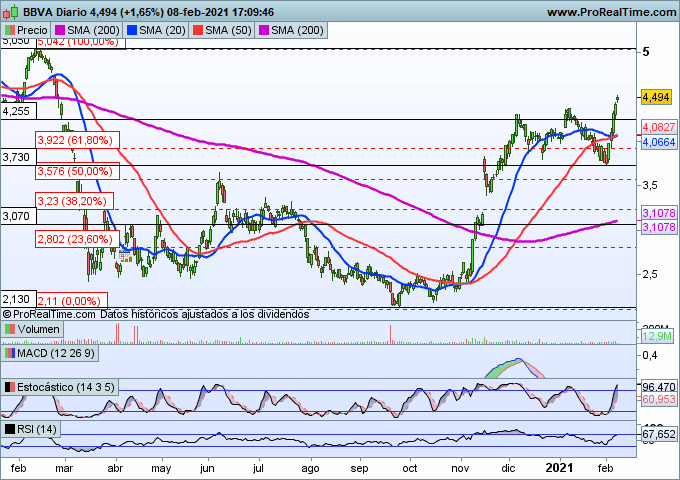Click the candlestick chart icon beside BBVA title
This screenshot has width=680, height=480.
(10, 12)
